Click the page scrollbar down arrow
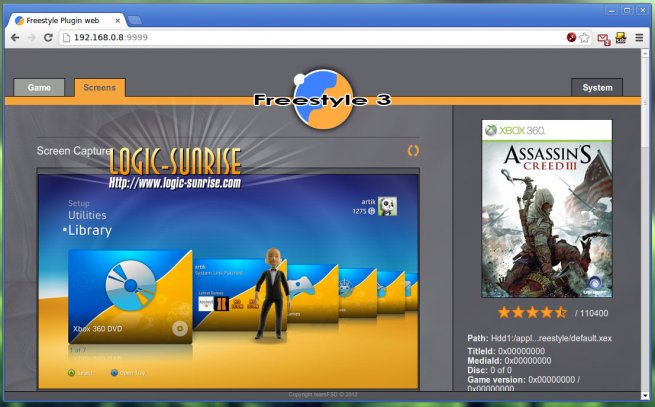Image resolution: width=655 pixels, height=407 pixels. click(x=645, y=395)
